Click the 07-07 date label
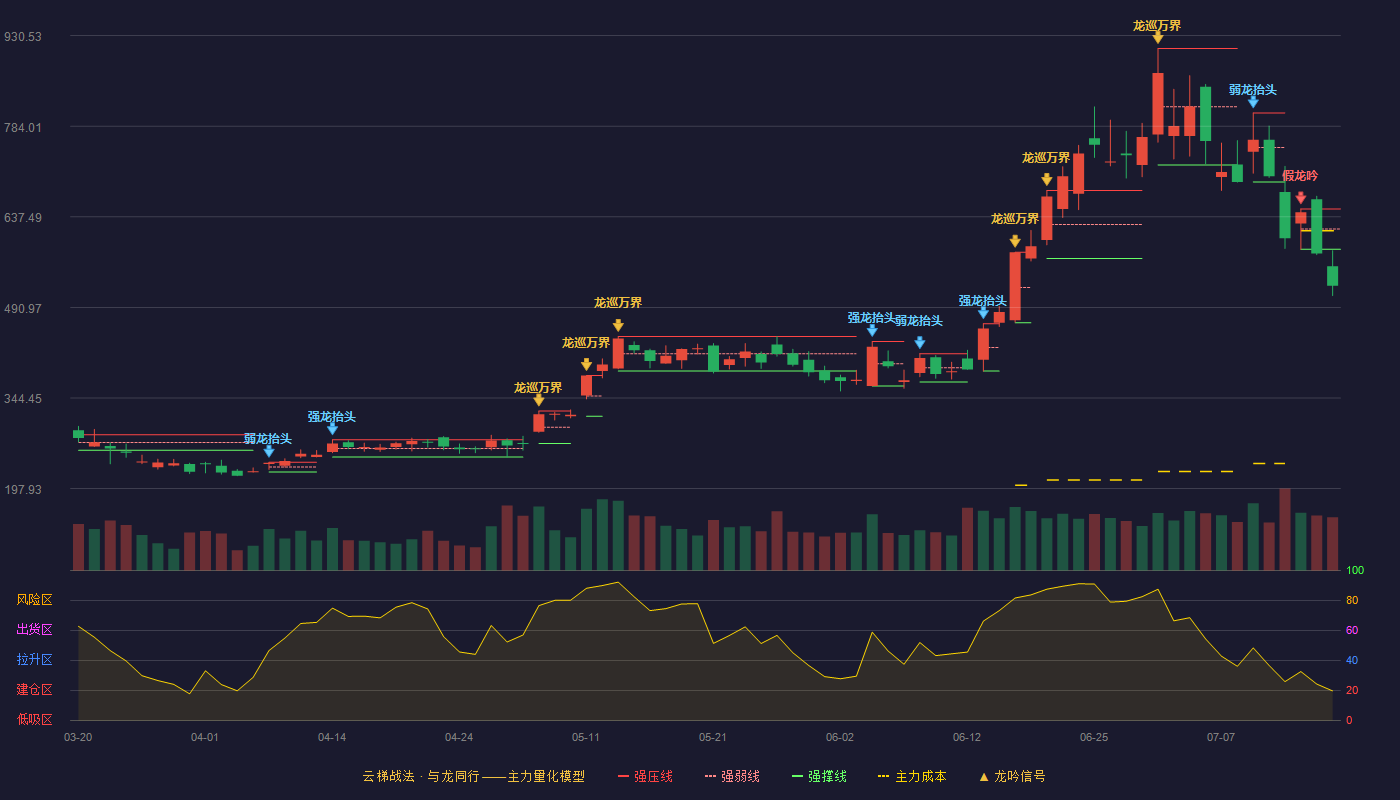The image size is (1400, 800). point(1221,737)
